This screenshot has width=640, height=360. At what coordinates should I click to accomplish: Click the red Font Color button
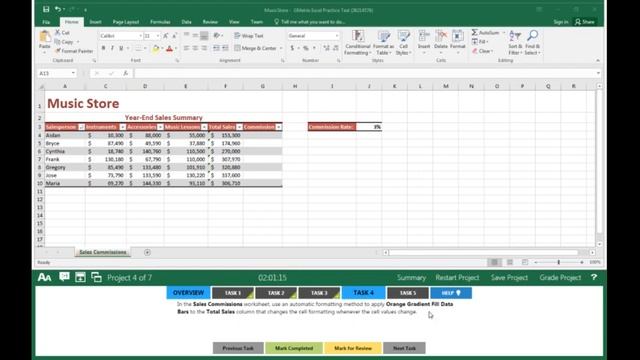169,49
